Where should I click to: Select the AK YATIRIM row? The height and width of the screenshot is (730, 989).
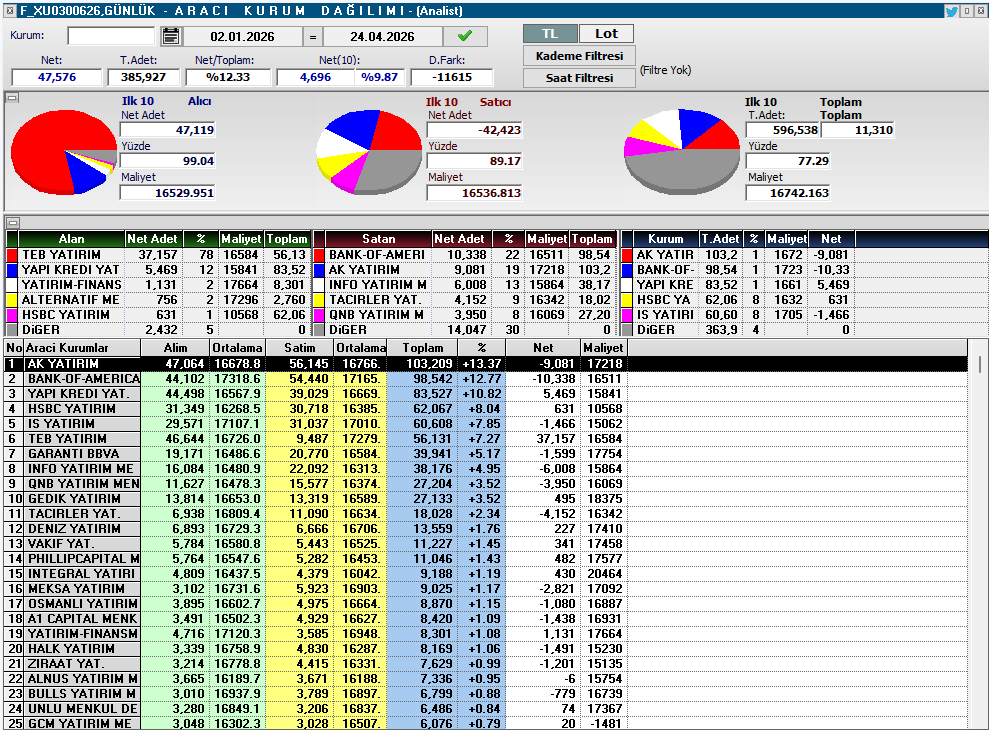[486, 363]
